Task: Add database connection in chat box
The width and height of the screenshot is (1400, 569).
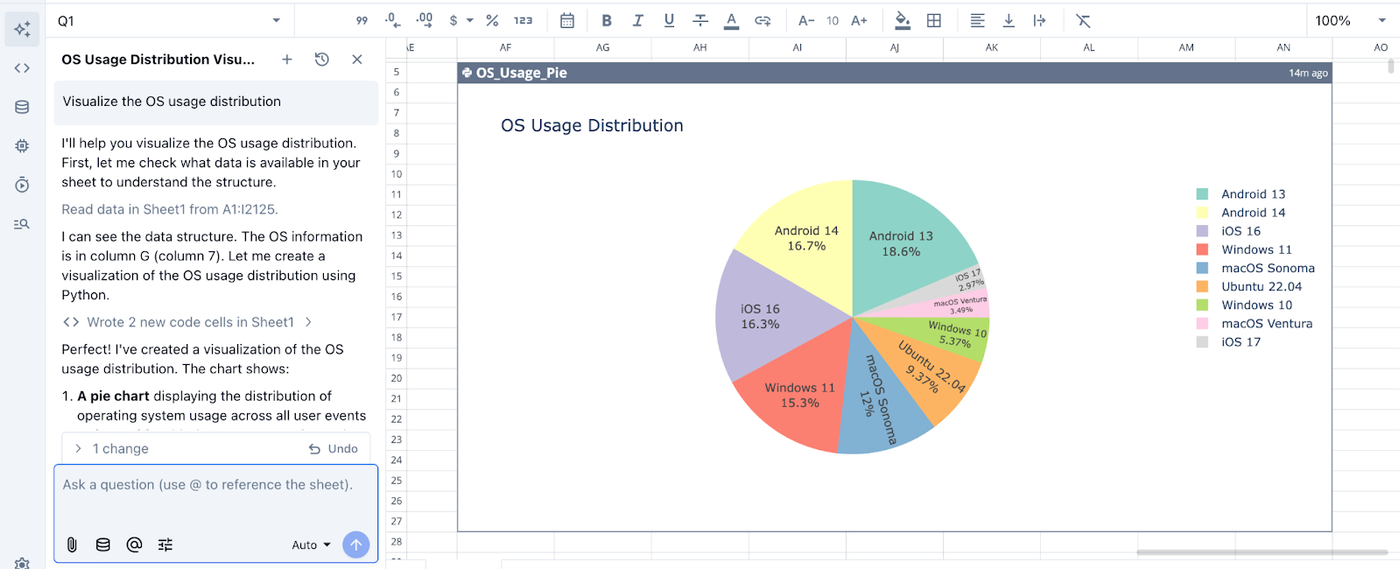Action: pyautogui.click(x=103, y=545)
